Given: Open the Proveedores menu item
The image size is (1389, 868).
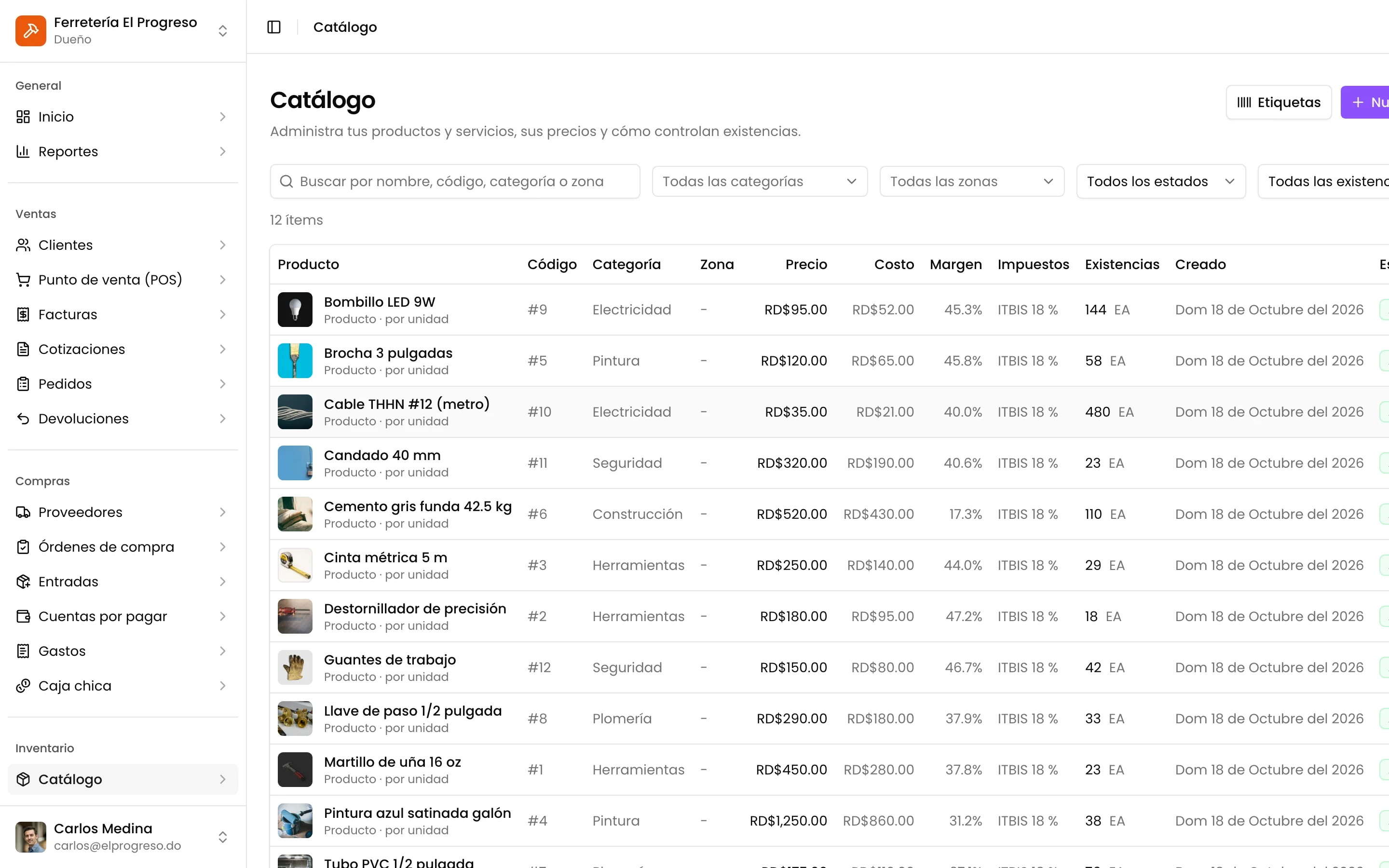Looking at the screenshot, I should click(123, 512).
